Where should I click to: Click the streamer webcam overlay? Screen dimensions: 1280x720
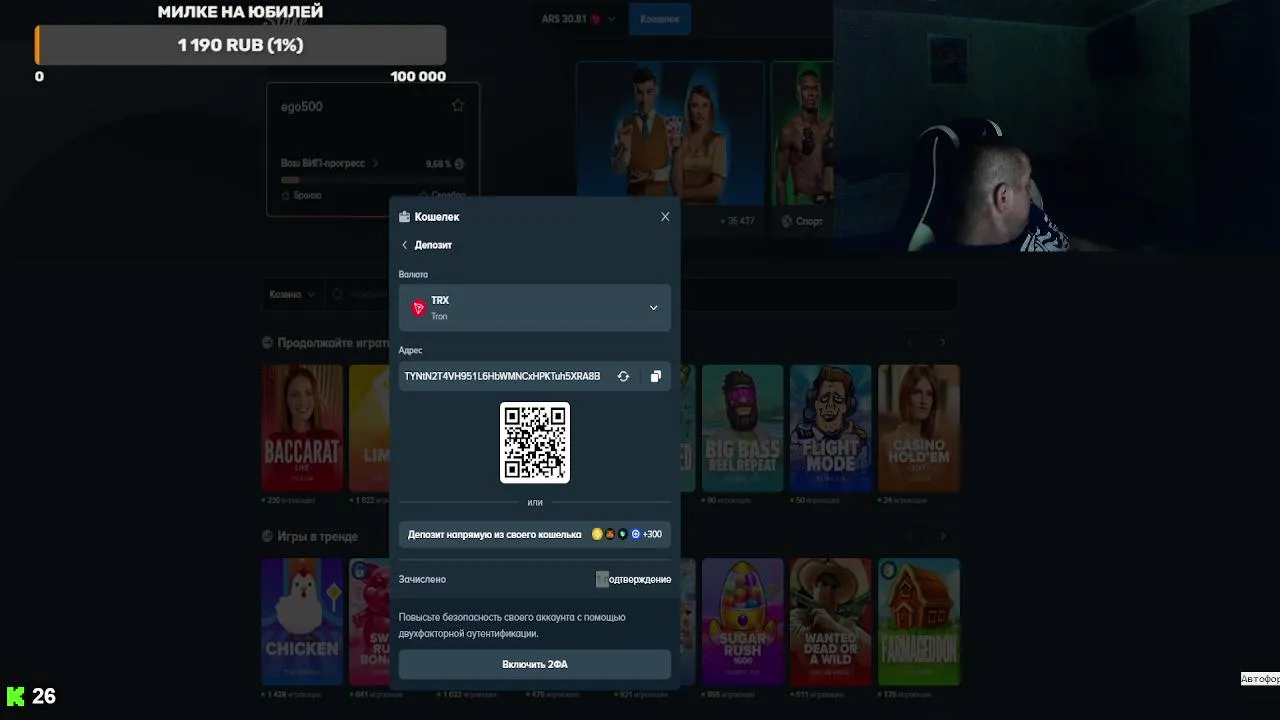pyautogui.click(x=1056, y=125)
